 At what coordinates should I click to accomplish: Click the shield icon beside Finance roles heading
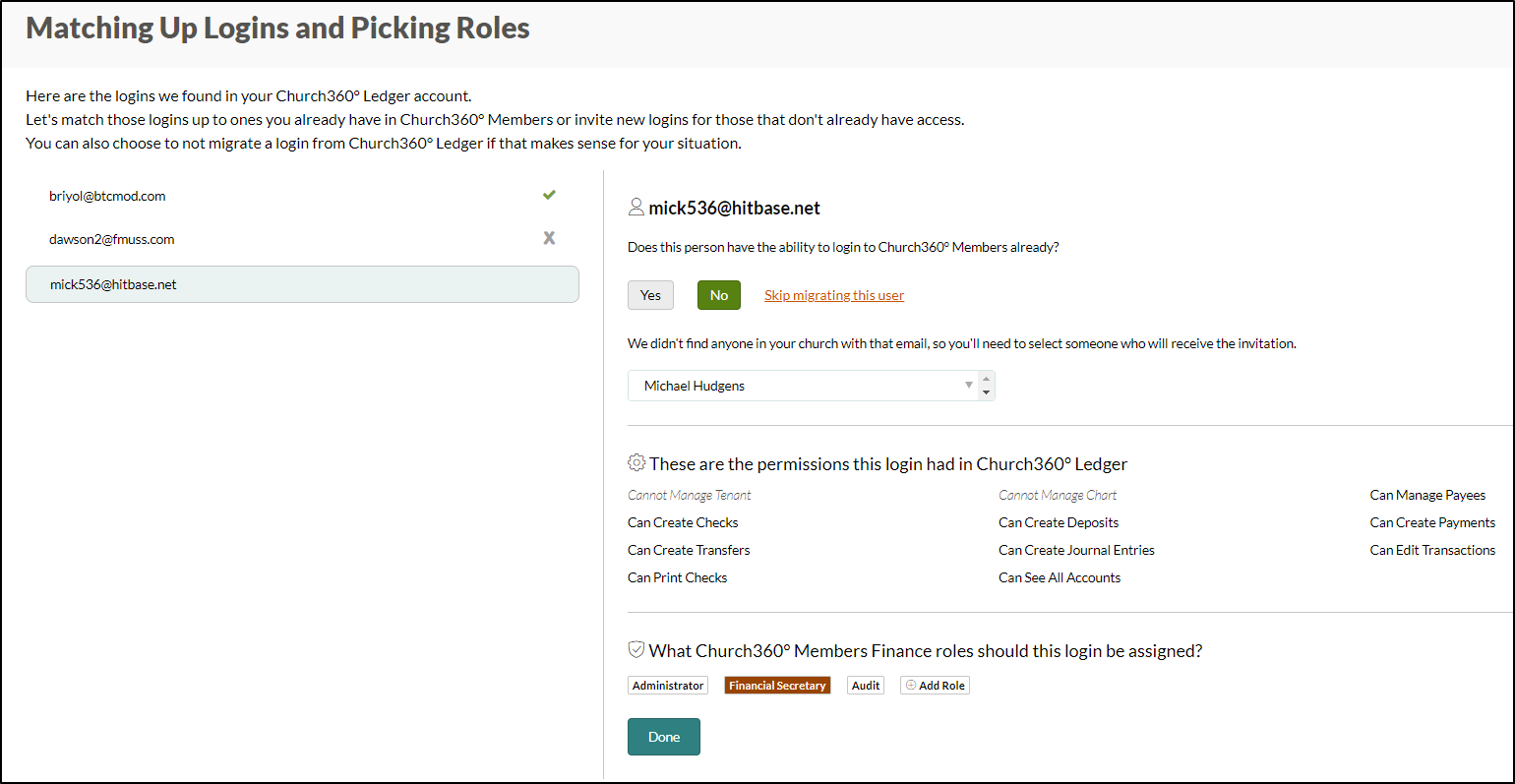click(636, 650)
